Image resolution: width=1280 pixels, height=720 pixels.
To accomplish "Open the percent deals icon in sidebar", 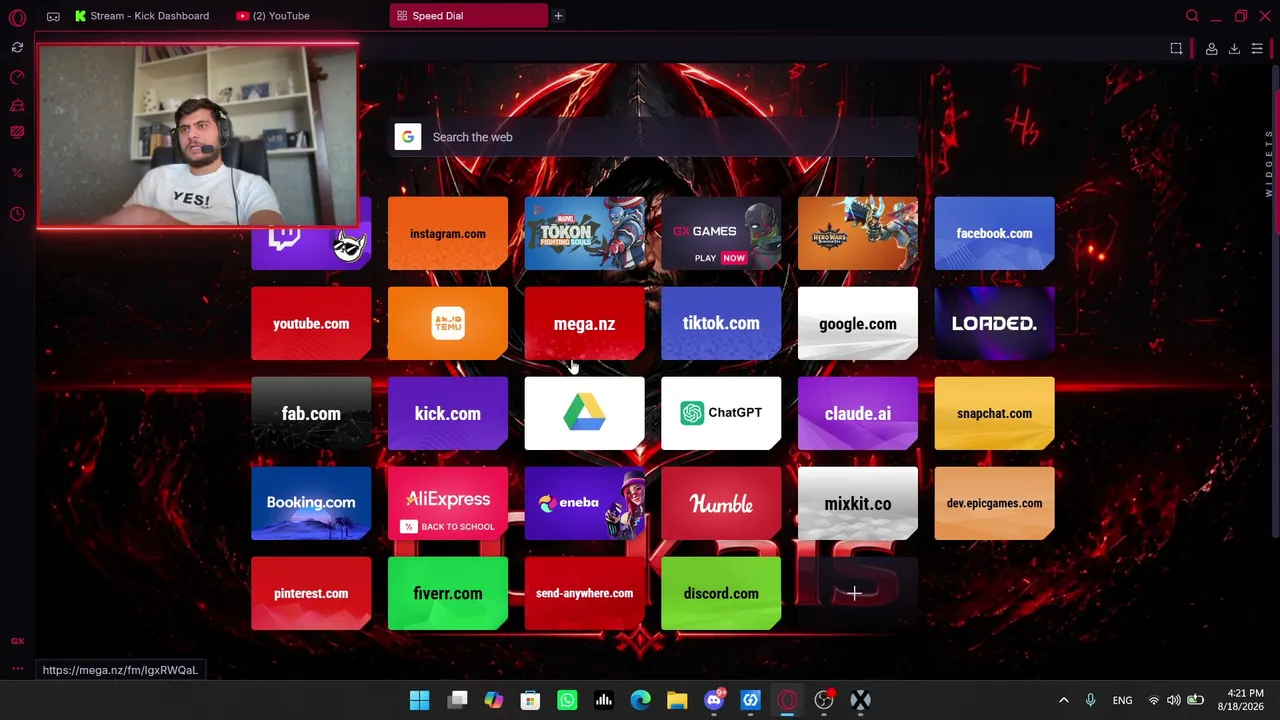I will pos(17,173).
